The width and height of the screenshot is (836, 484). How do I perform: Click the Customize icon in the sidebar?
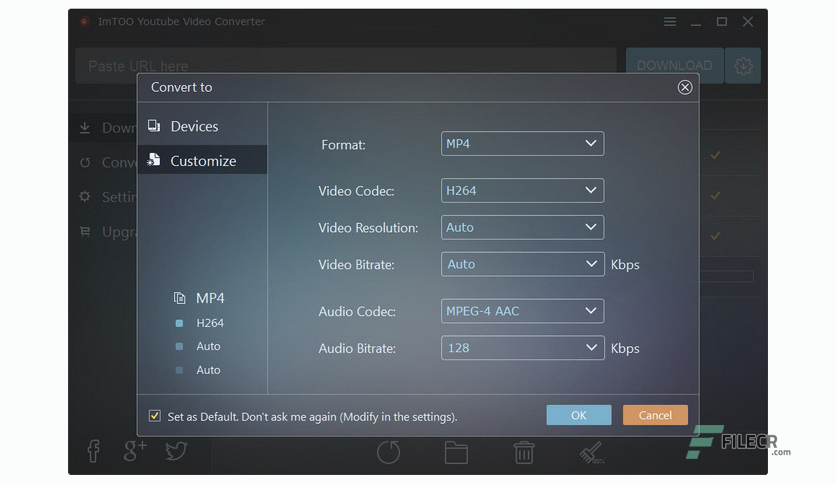click(x=154, y=160)
